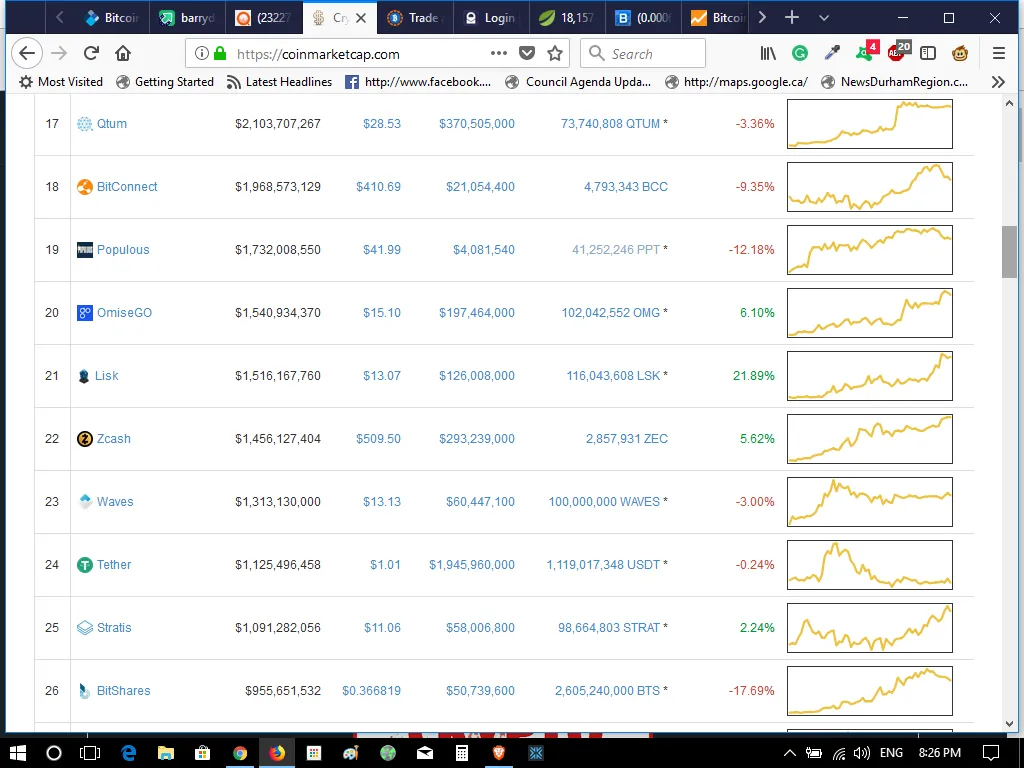The width and height of the screenshot is (1024, 768).
Task: Open the Facebook bookmark
Action: click(x=418, y=82)
